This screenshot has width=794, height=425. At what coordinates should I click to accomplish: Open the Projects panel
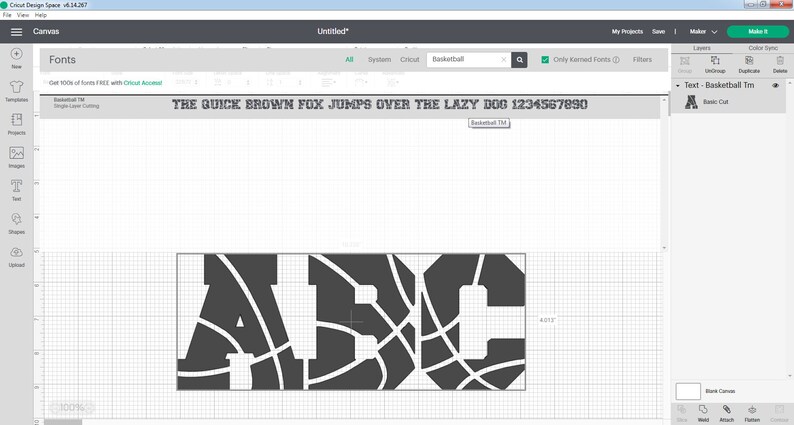pyautogui.click(x=16, y=124)
